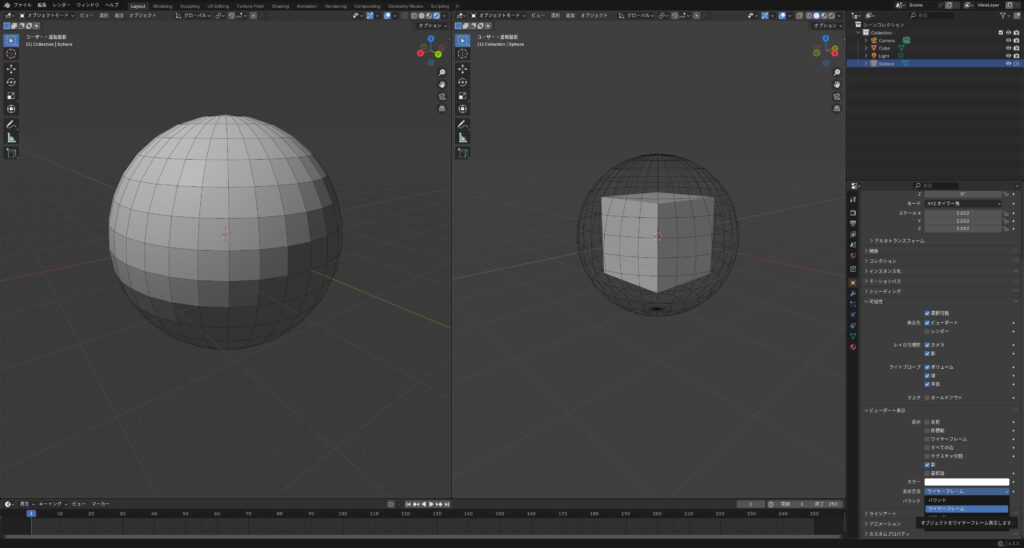Open the Render properties tab icon

(x=853, y=213)
